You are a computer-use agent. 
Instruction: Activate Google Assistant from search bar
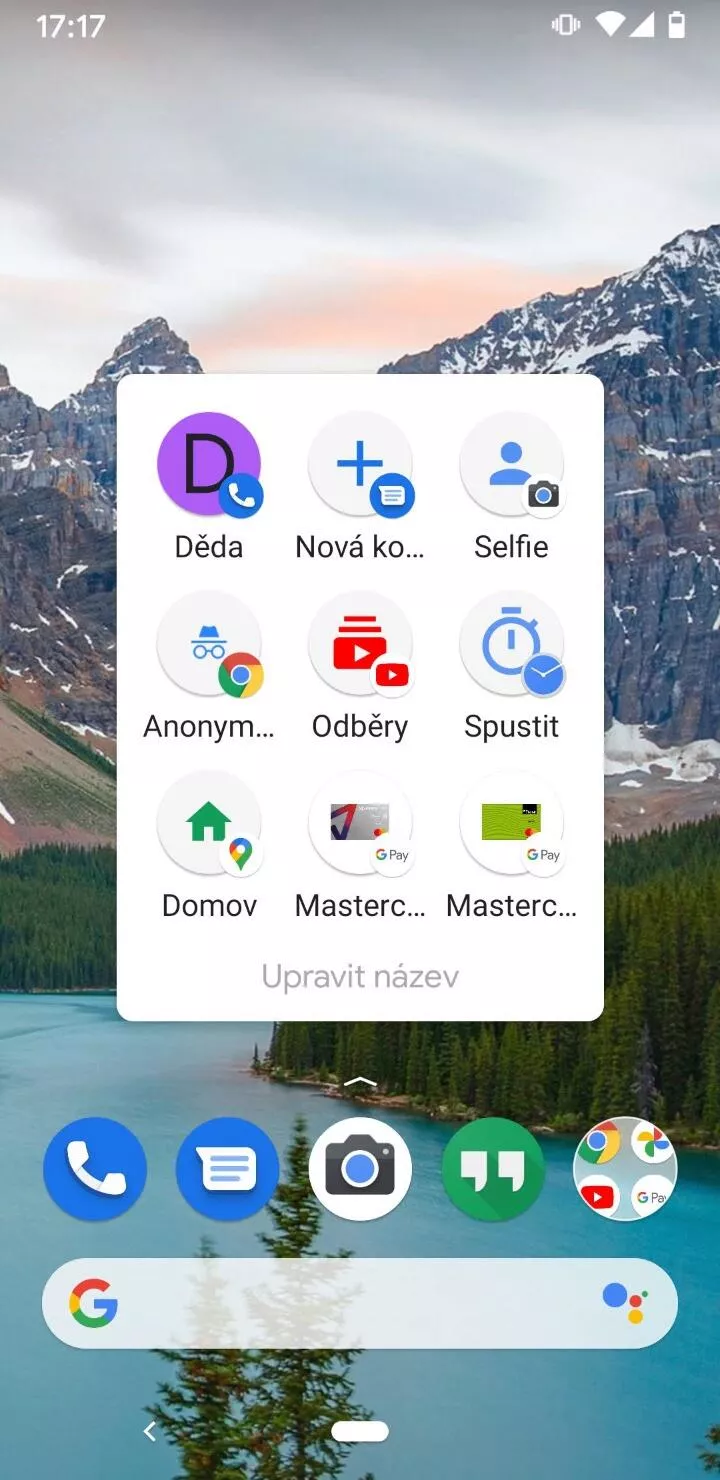point(625,1303)
